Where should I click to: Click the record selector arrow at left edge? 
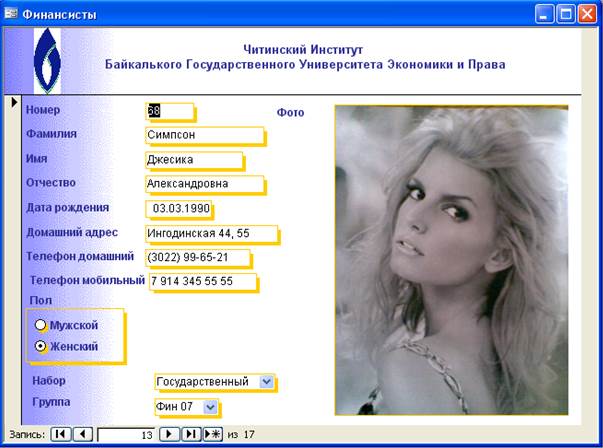point(14,102)
